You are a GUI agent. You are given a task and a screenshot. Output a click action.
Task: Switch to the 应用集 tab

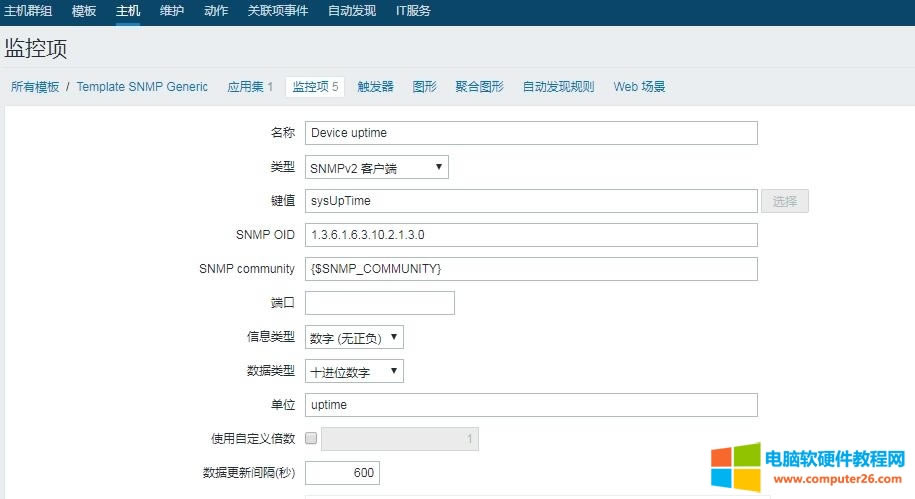(250, 87)
